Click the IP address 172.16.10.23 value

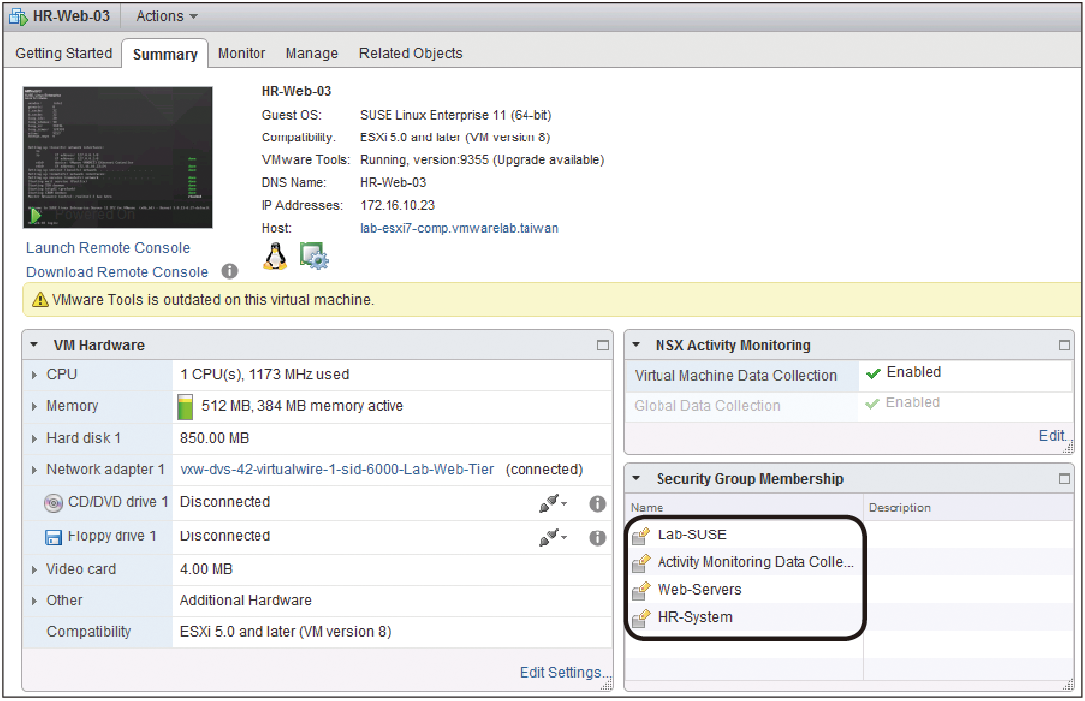(398, 206)
